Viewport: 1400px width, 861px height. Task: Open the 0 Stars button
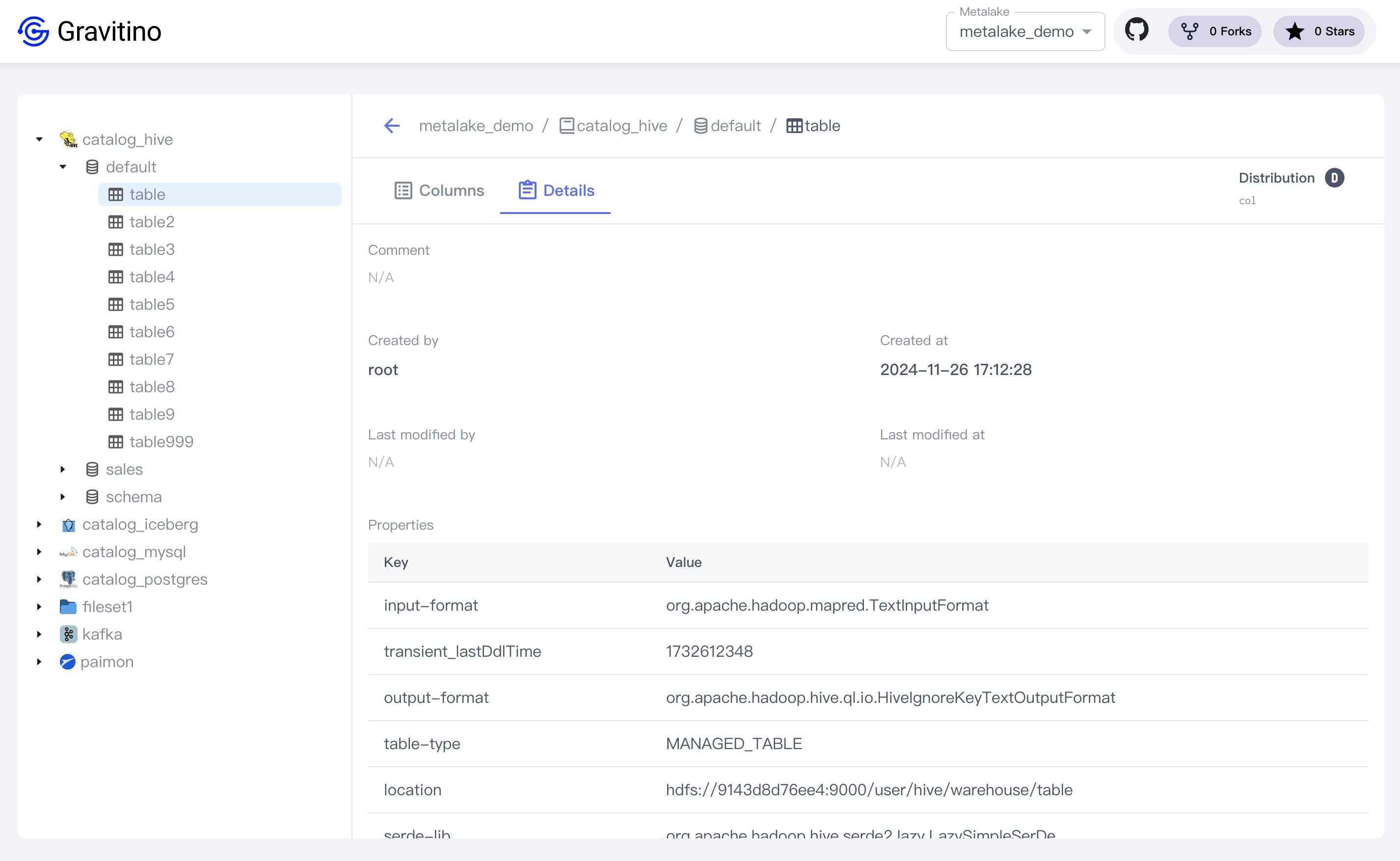pos(1319,31)
